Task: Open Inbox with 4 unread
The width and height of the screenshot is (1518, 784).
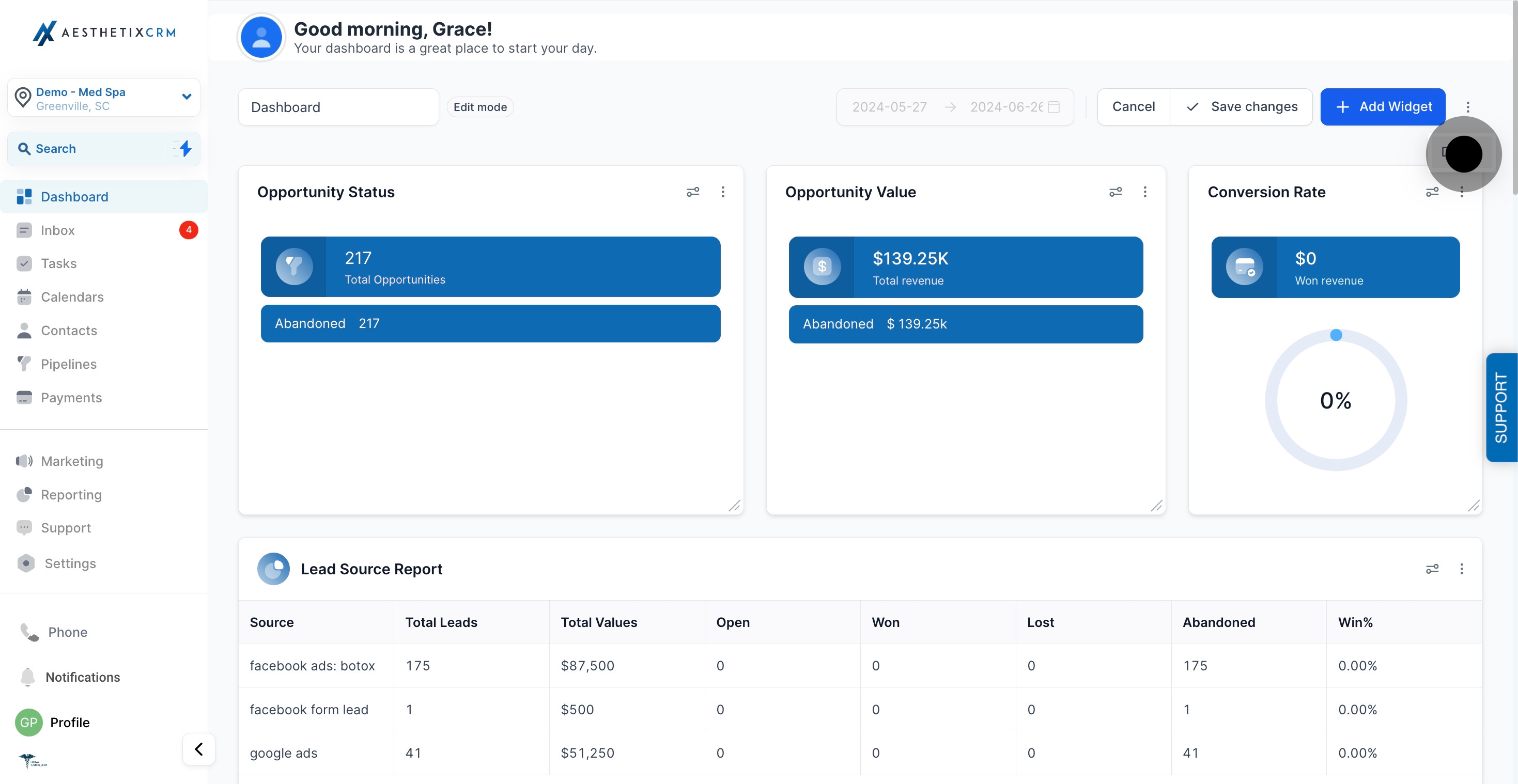Action: [58, 230]
